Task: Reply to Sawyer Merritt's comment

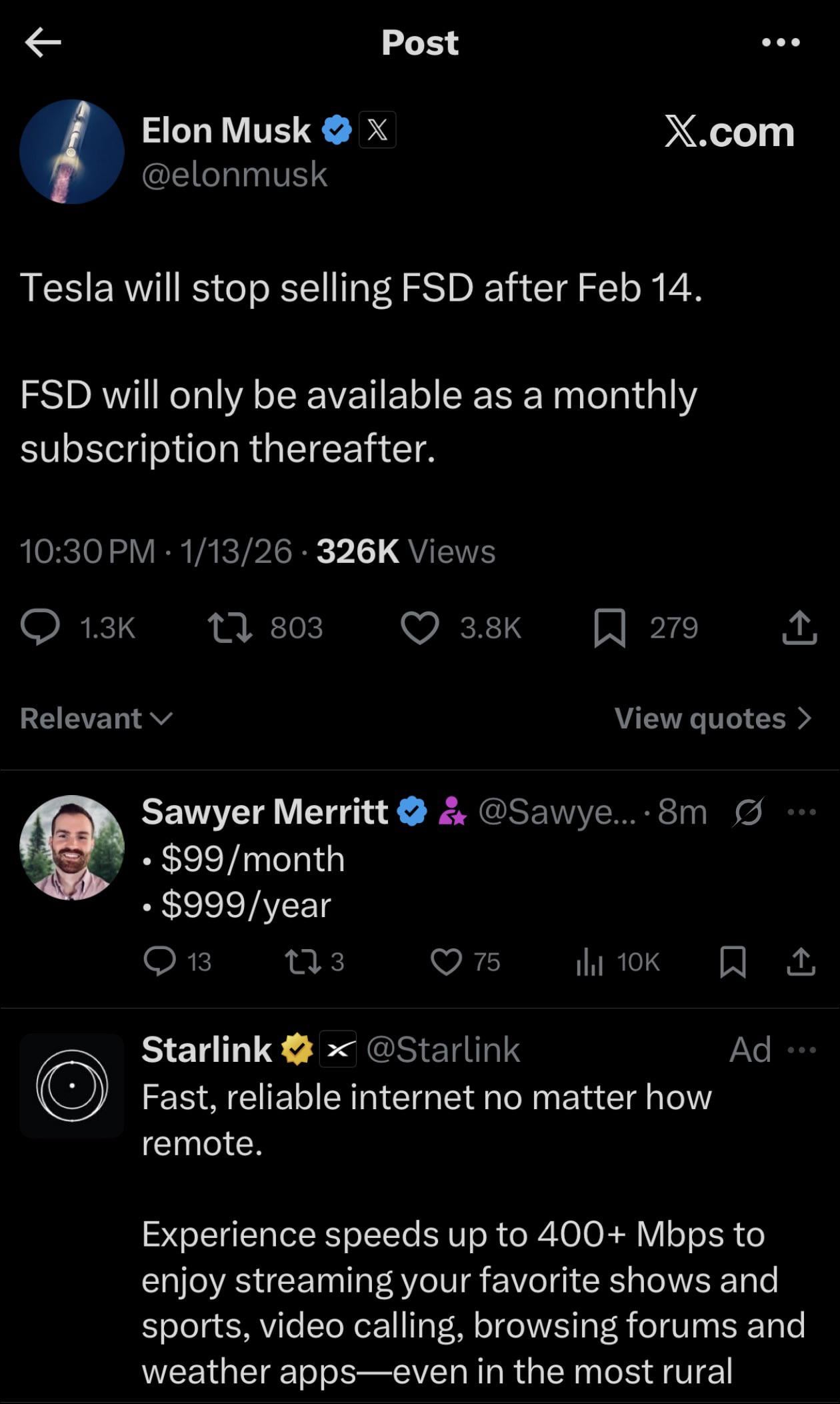Action: [160, 962]
